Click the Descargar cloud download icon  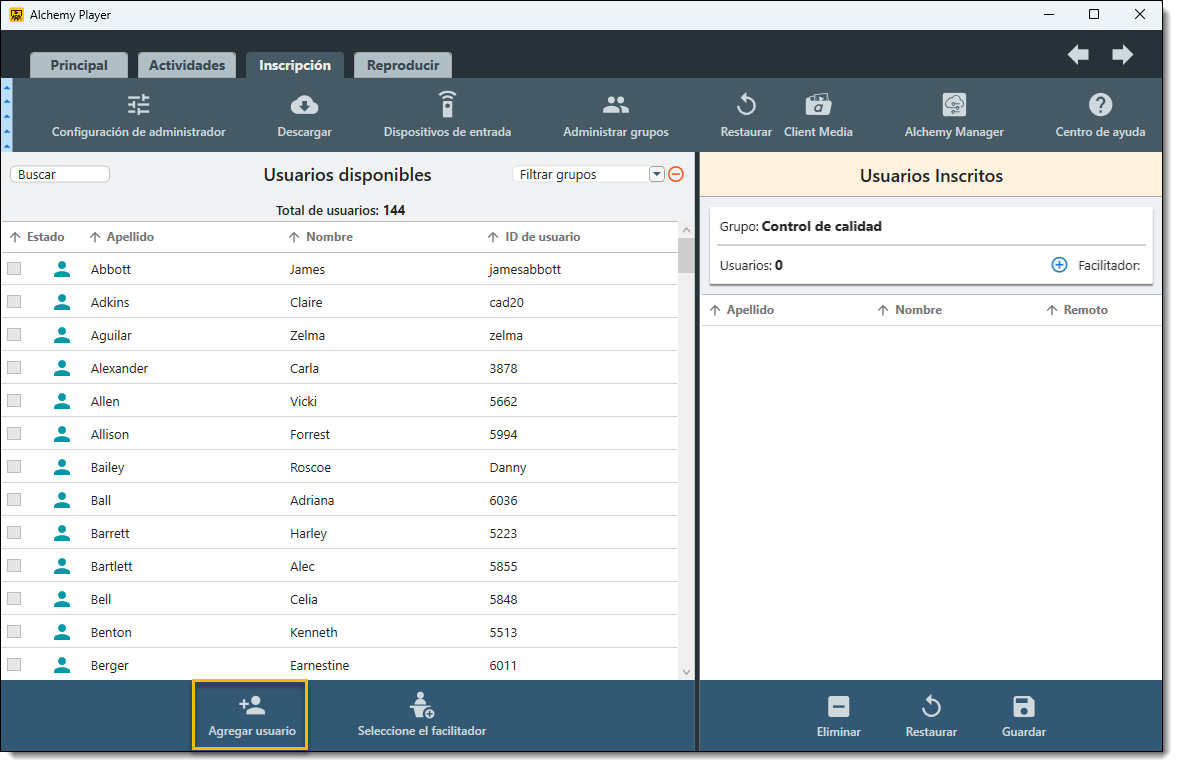tap(304, 105)
